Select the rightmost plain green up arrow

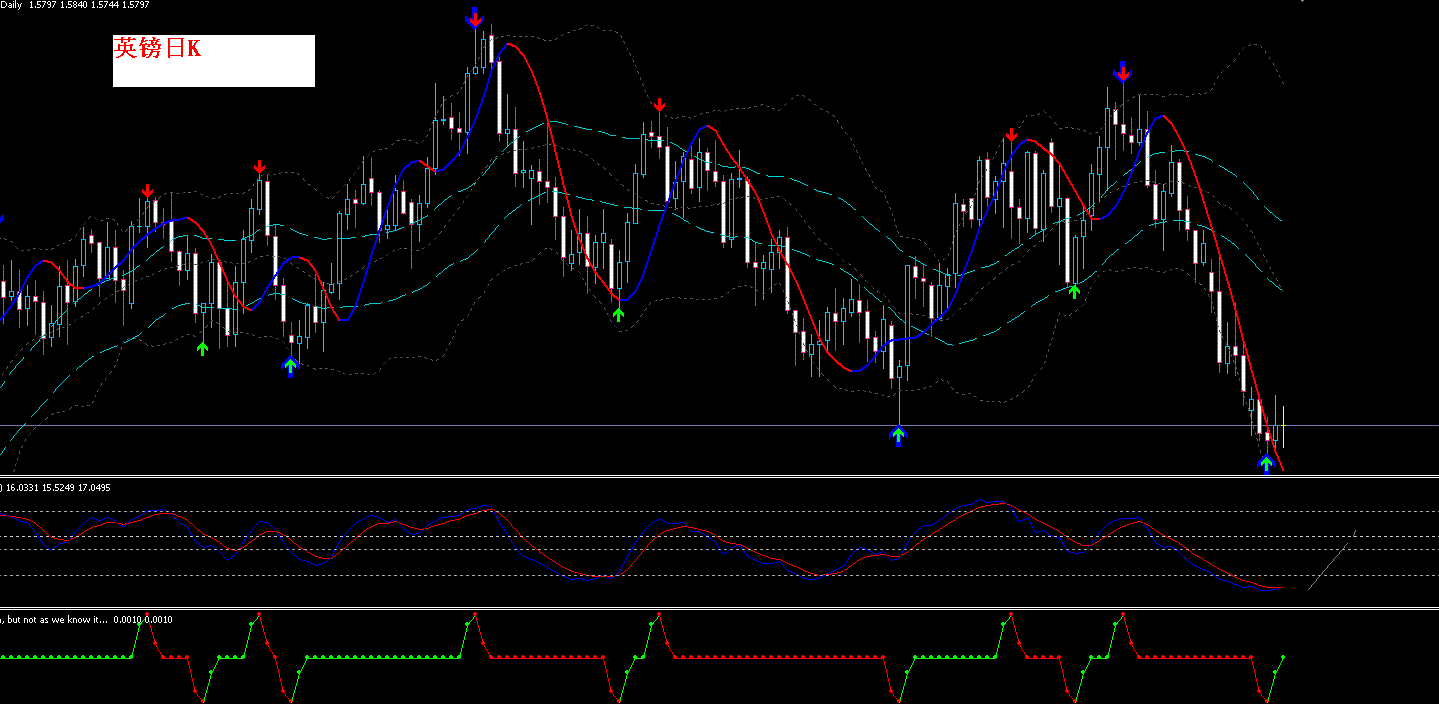[1074, 291]
